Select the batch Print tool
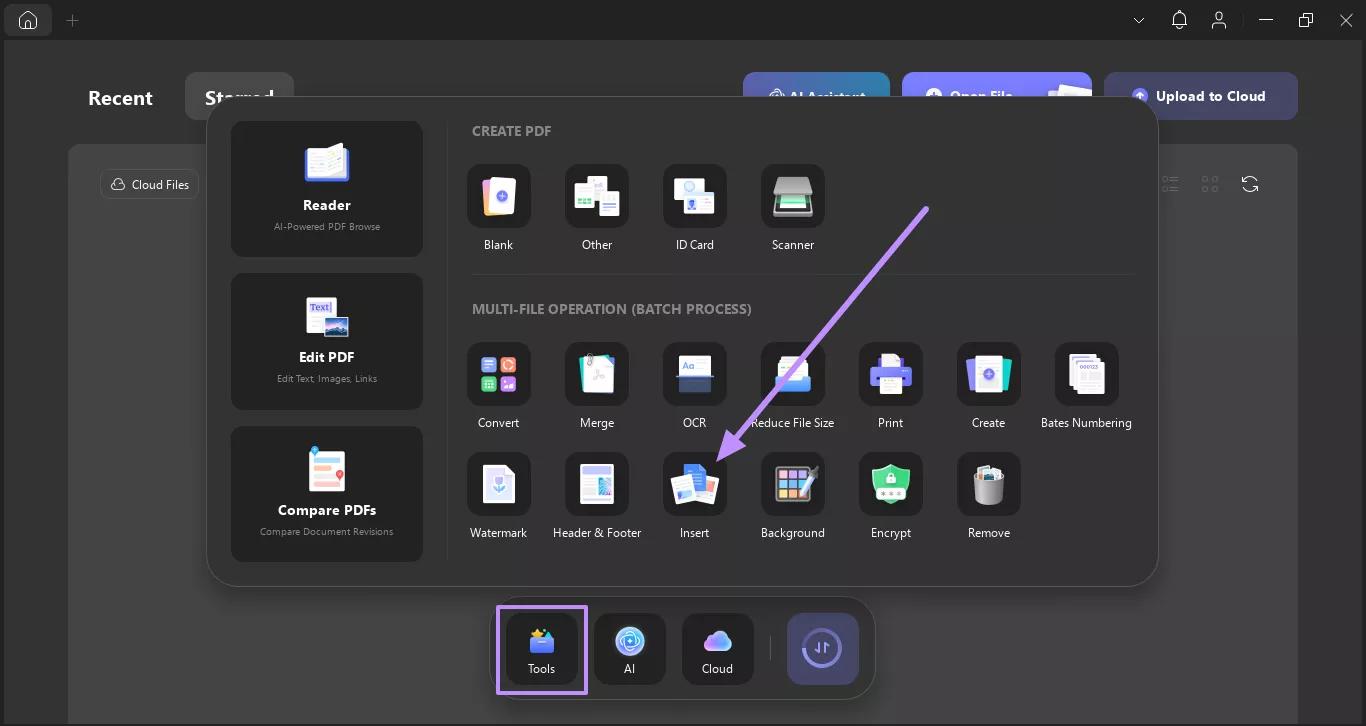The height and width of the screenshot is (726, 1366). pos(891,374)
